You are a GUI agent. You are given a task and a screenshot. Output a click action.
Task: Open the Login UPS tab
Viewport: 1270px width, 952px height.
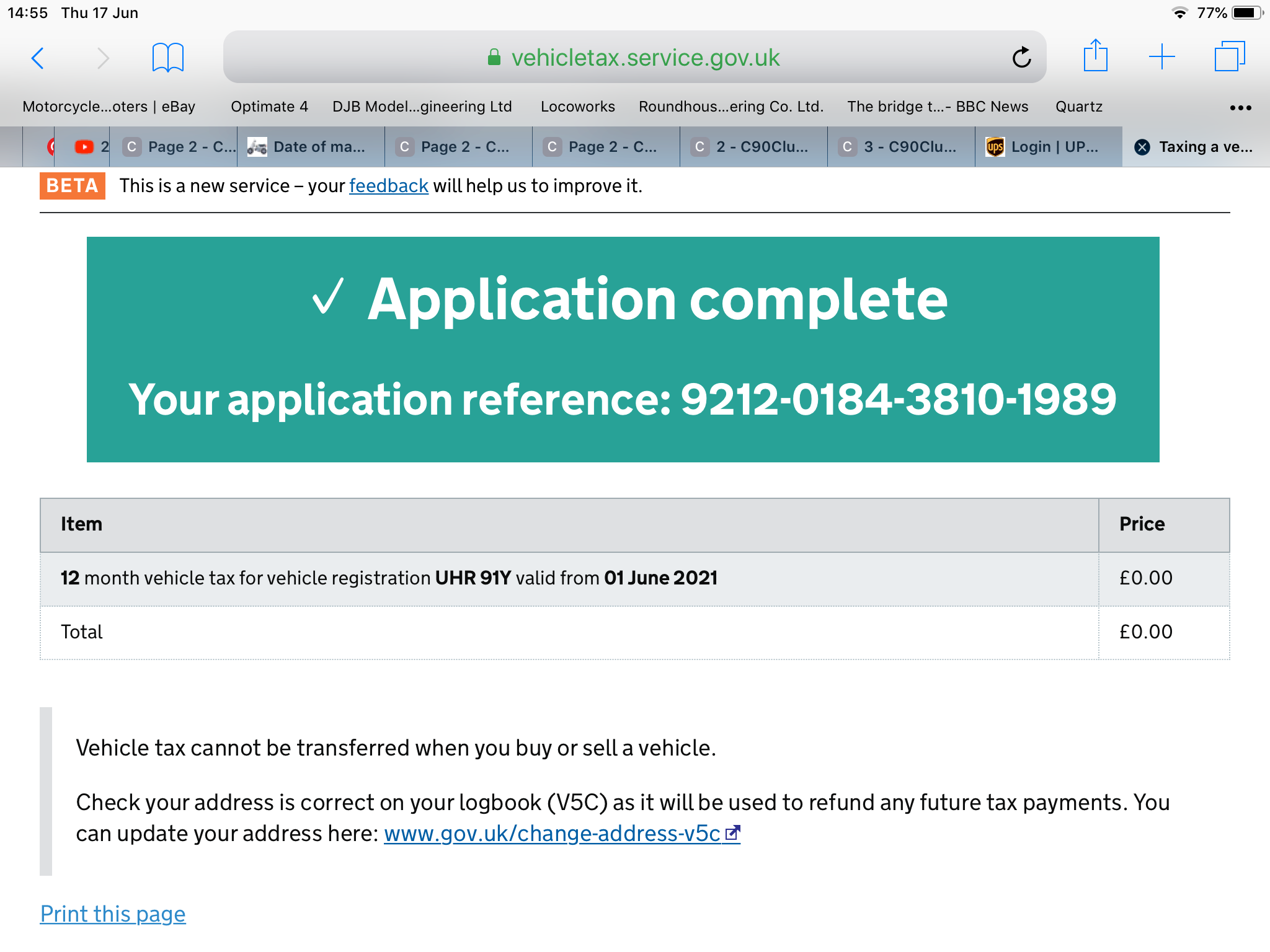pyautogui.click(x=1048, y=147)
